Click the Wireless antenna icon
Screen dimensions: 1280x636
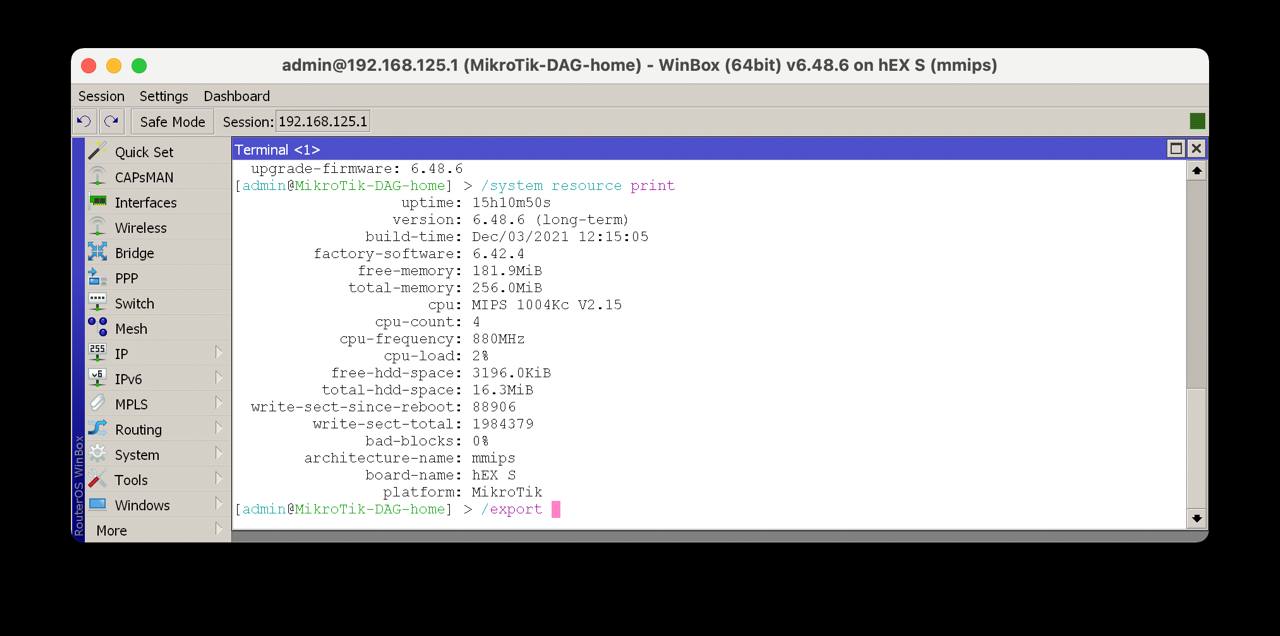[x=97, y=227]
